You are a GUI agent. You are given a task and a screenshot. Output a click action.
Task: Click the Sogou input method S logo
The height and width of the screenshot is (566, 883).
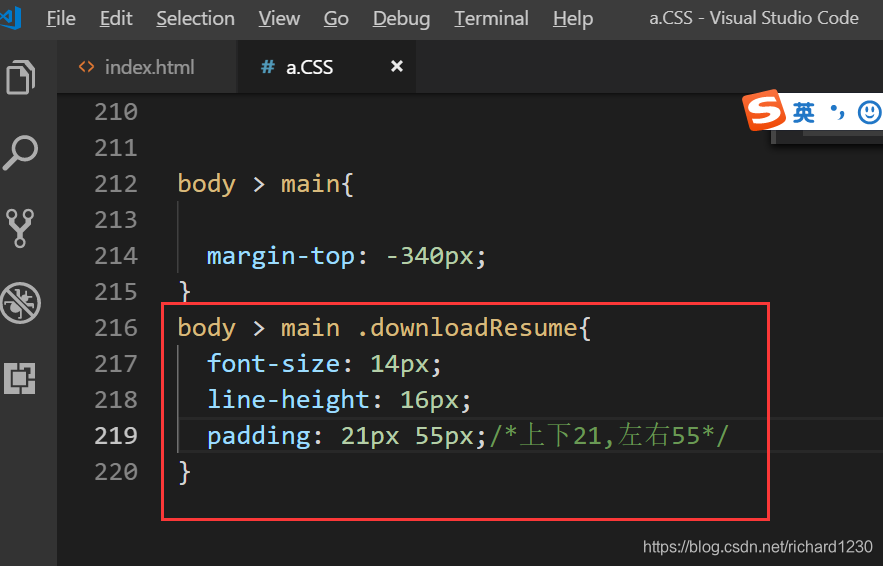tap(764, 110)
